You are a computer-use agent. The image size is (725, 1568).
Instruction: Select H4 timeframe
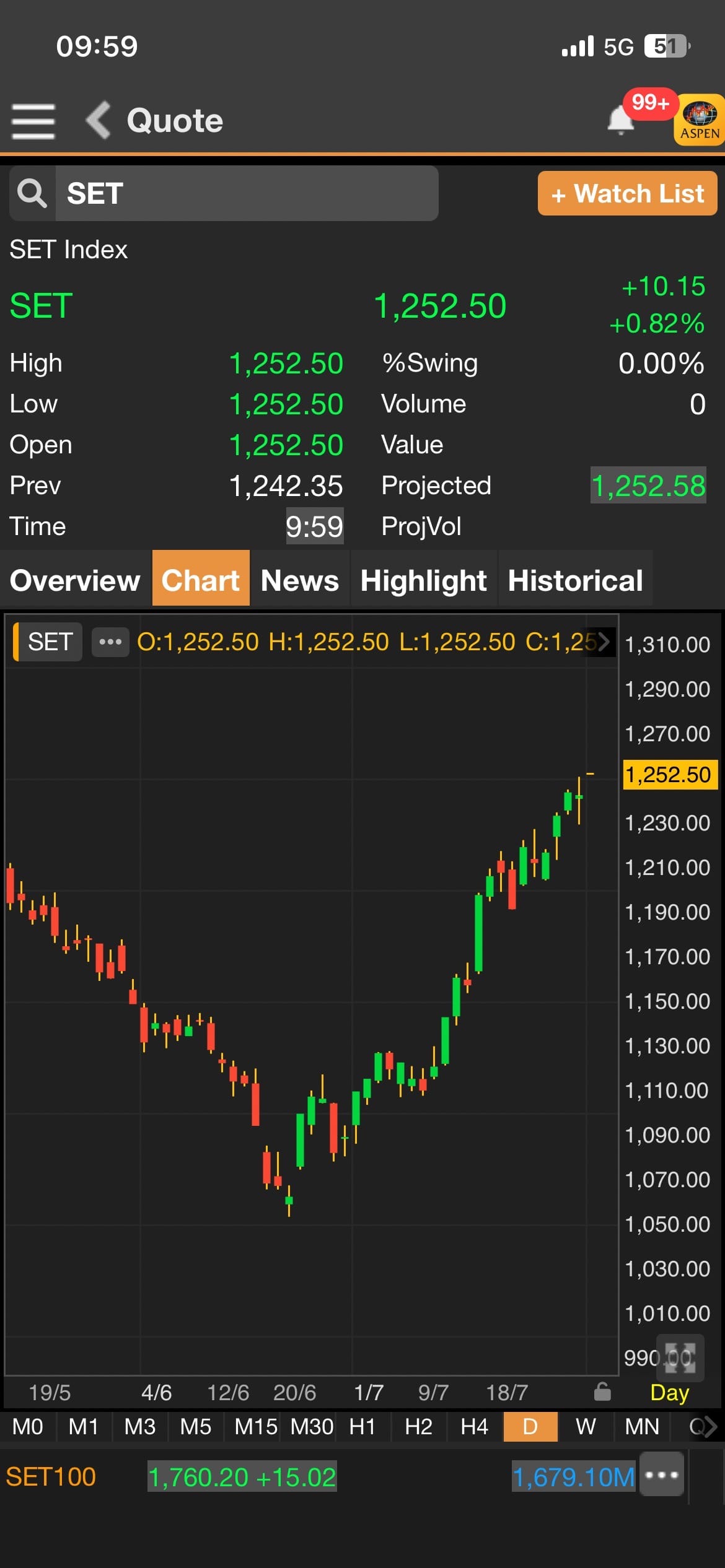click(474, 1427)
